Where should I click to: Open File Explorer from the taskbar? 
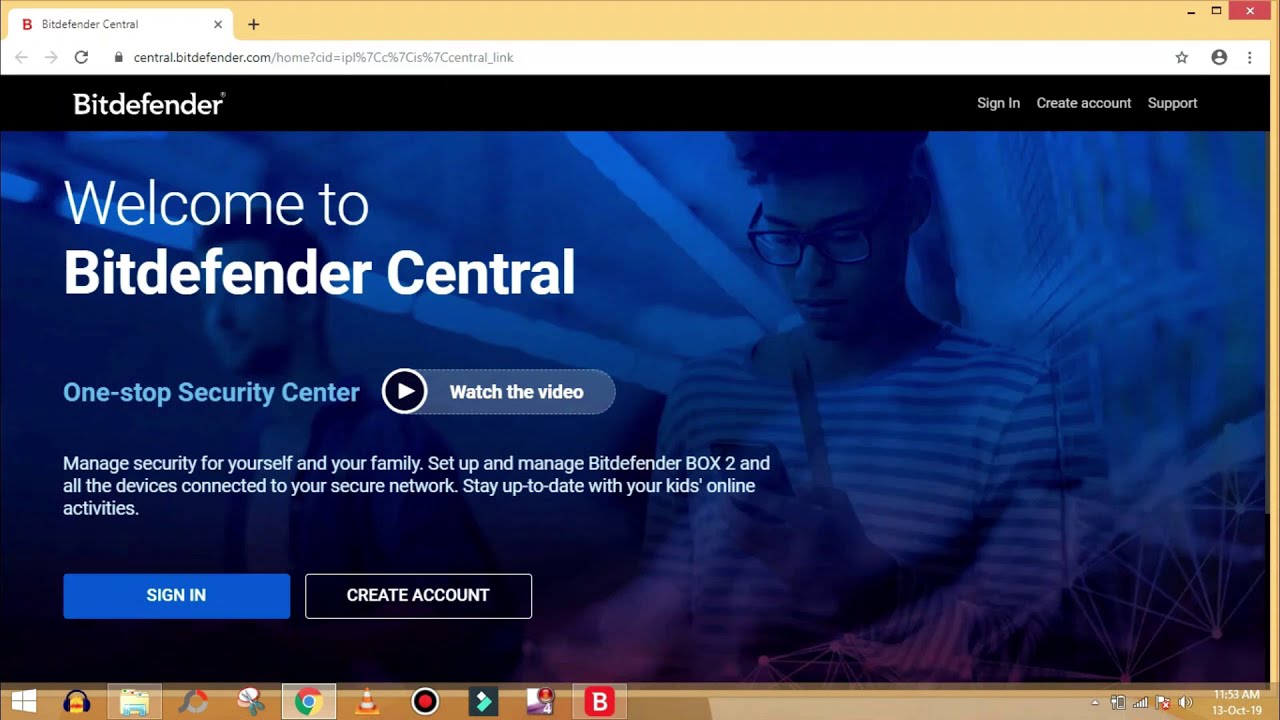coord(134,702)
